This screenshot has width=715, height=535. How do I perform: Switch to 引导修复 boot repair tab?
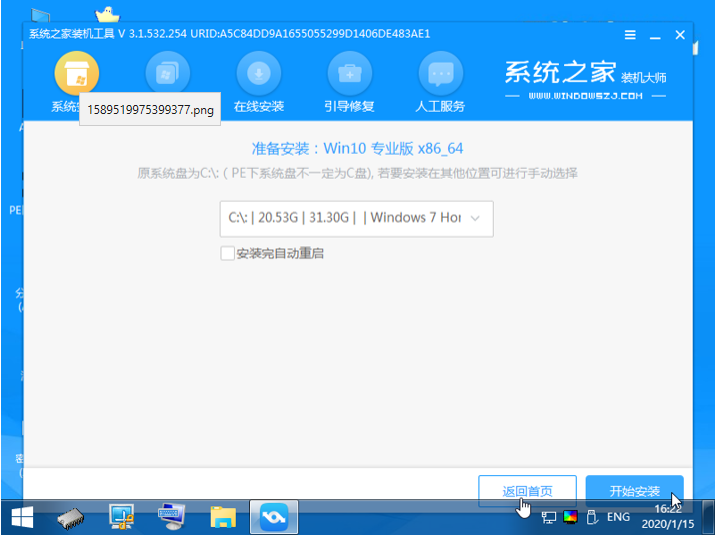[349, 83]
